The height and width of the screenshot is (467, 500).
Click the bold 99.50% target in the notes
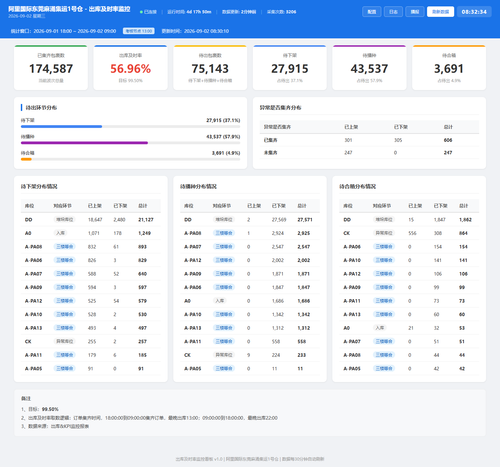tap(50, 409)
